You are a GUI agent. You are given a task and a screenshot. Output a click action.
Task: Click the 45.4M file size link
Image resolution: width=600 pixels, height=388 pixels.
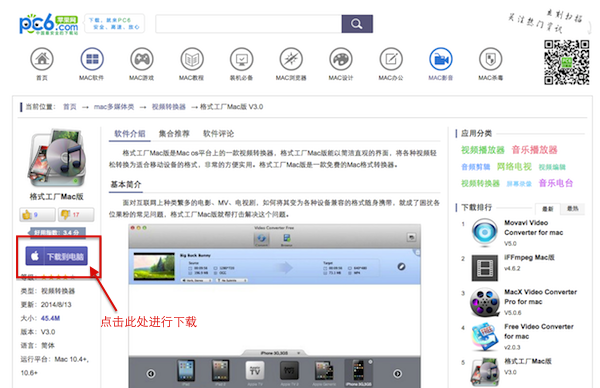coord(51,318)
